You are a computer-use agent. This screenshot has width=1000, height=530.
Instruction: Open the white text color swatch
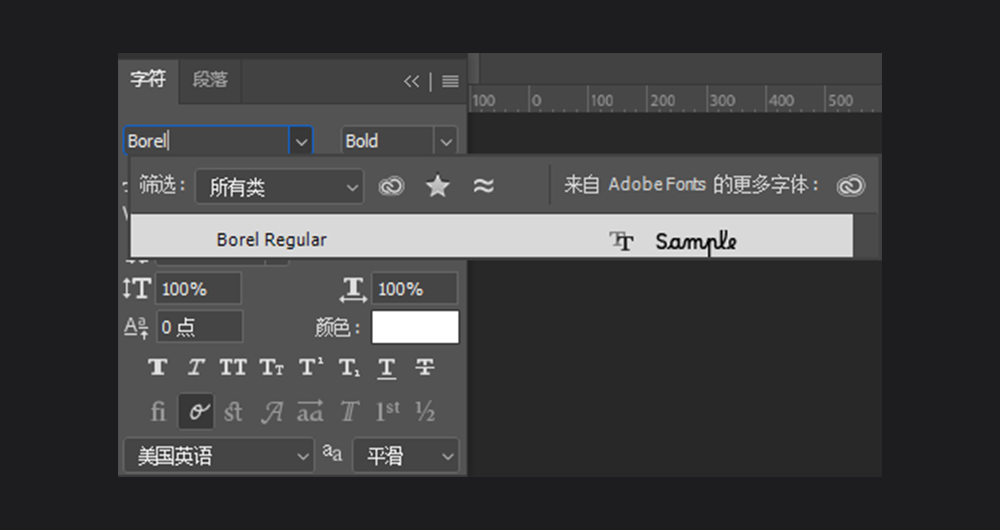click(x=415, y=327)
